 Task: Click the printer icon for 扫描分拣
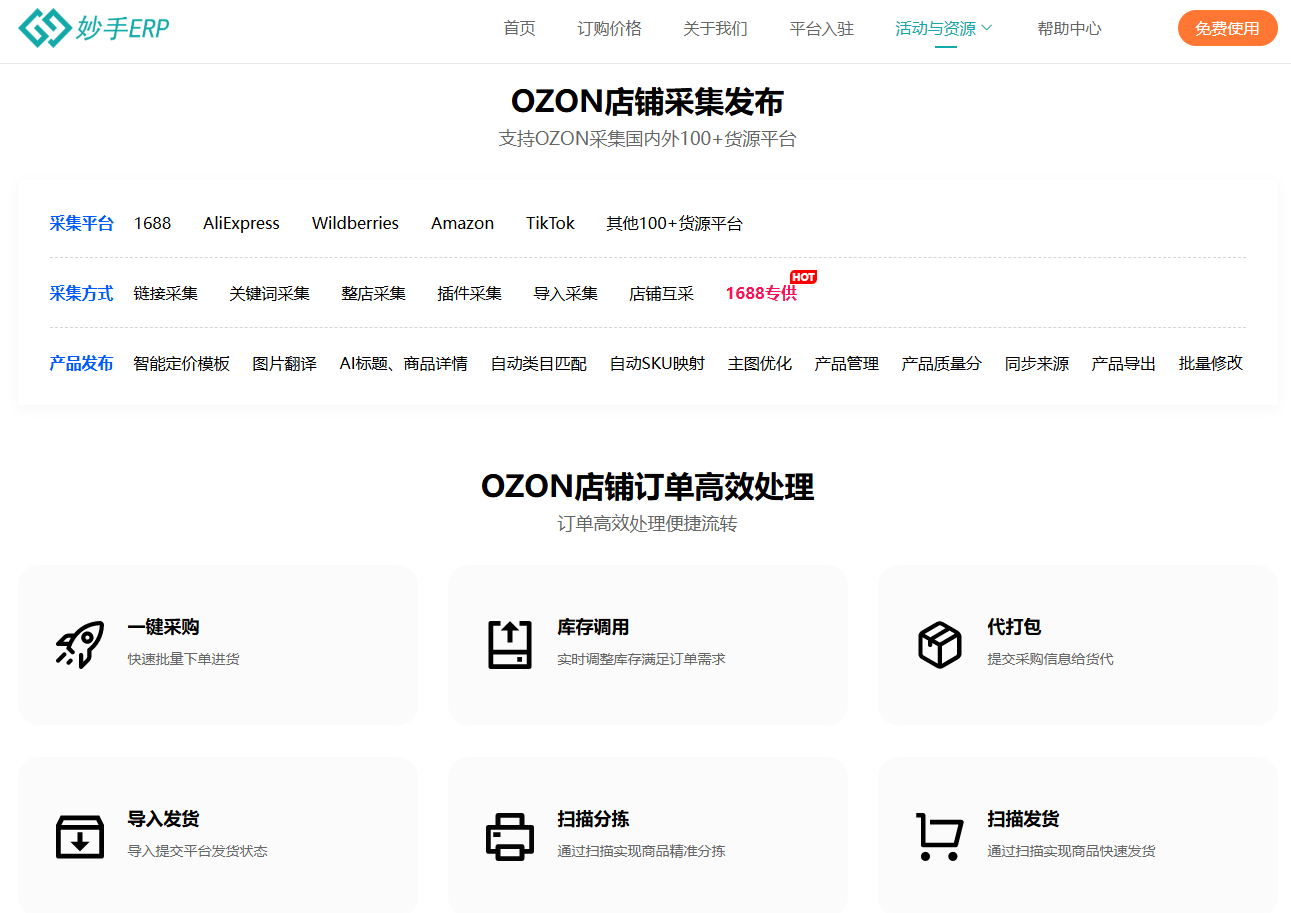pyautogui.click(x=510, y=836)
